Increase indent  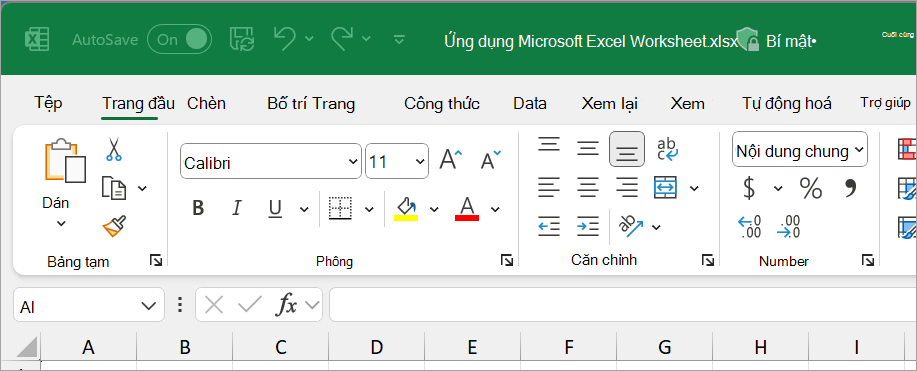[588, 226]
